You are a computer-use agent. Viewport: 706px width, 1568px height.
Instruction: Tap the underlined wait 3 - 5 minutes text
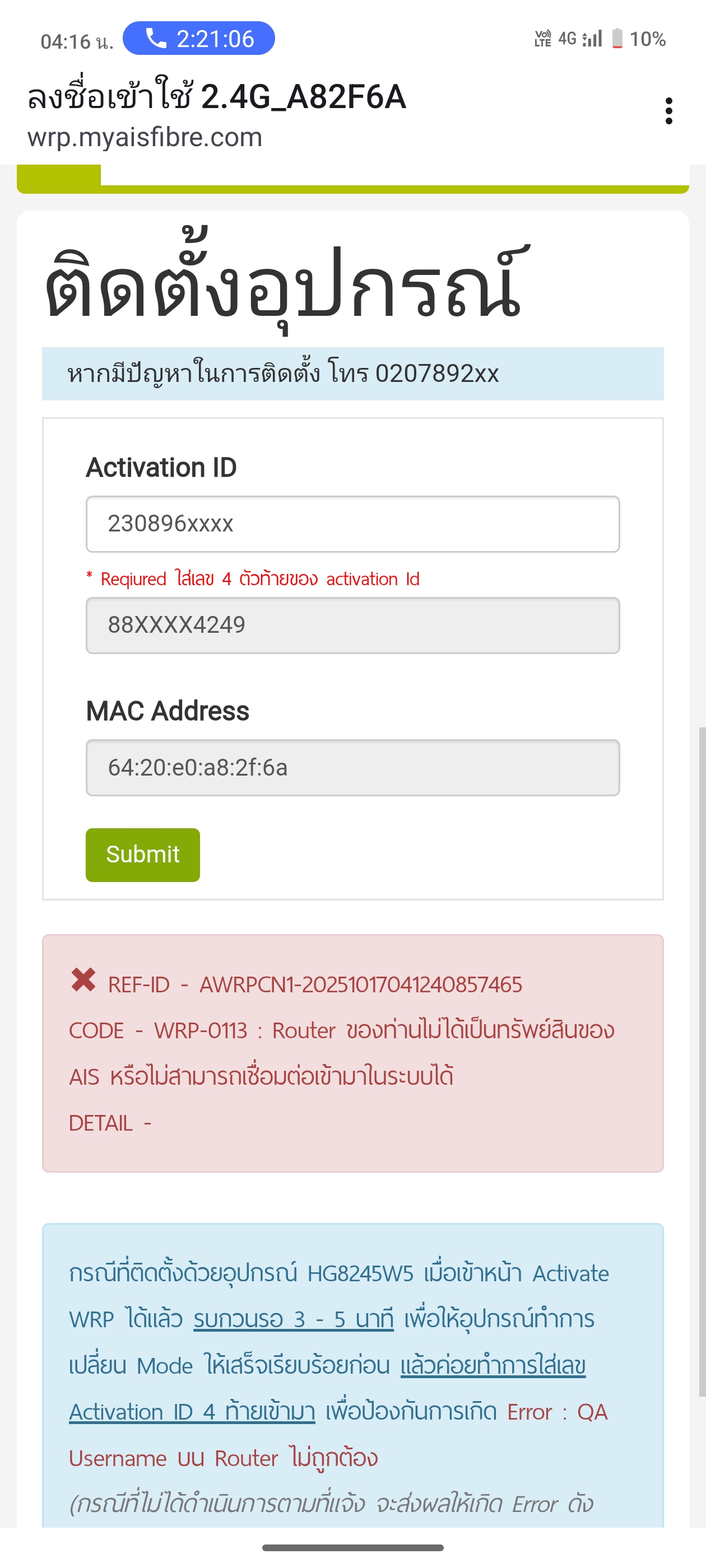tap(293, 1319)
